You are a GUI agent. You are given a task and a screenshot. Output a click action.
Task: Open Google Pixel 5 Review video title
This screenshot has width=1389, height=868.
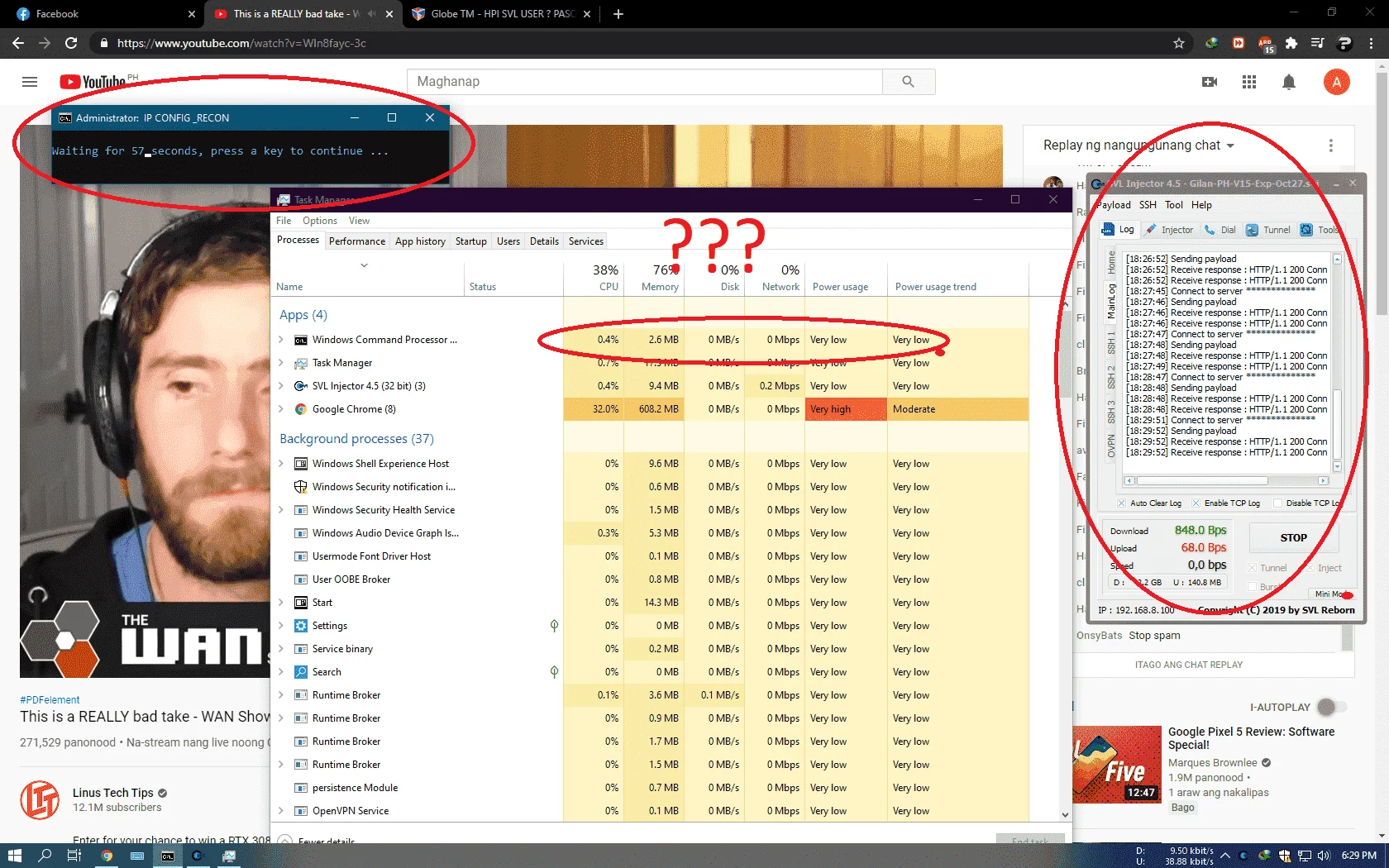coord(1251,738)
